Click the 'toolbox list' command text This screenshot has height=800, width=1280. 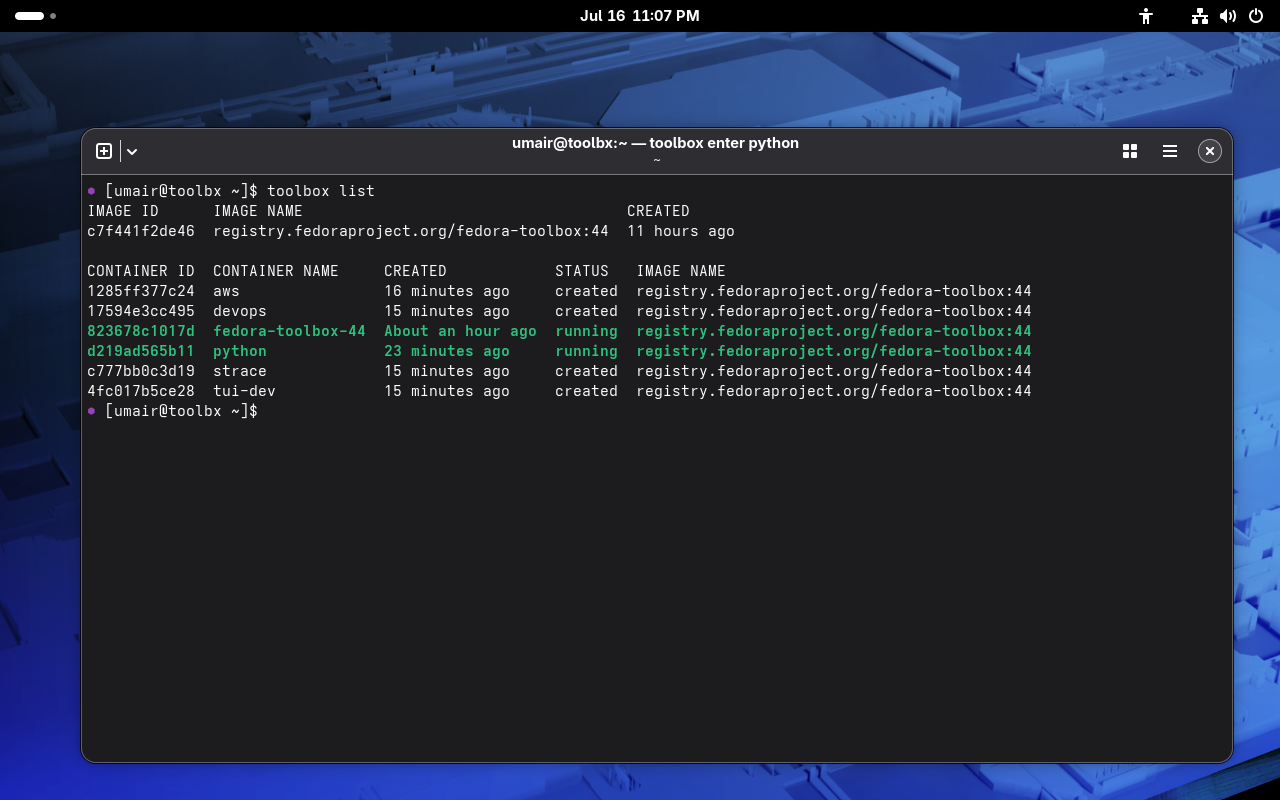[321, 191]
